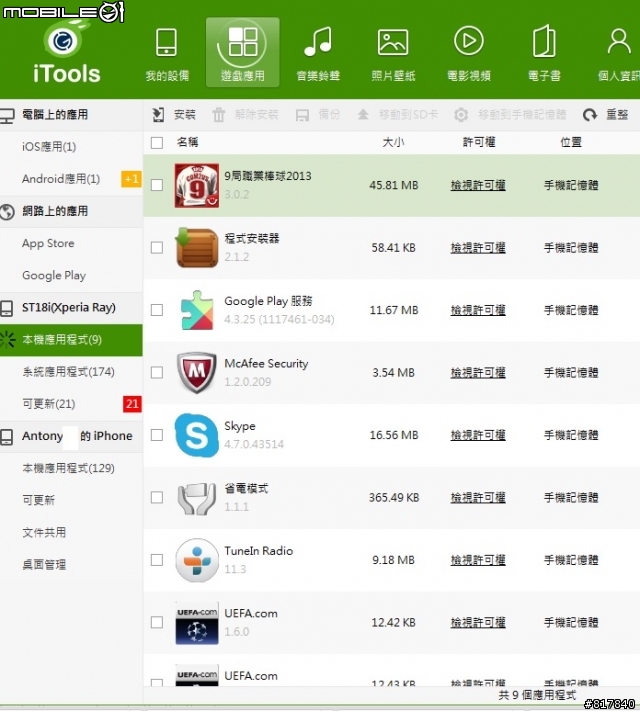Open 檢視許可權 for McAfee Security
The width and height of the screenshot is (640, 712).
click(478, 373)
